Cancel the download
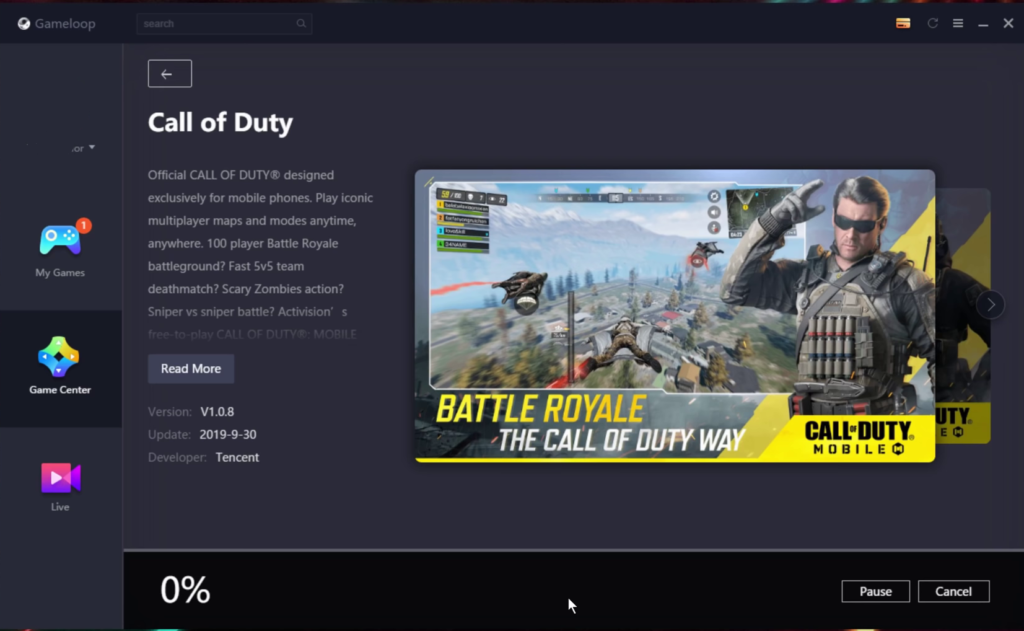Viewport: 1024px width, 631px height. (x=953, y=591)
